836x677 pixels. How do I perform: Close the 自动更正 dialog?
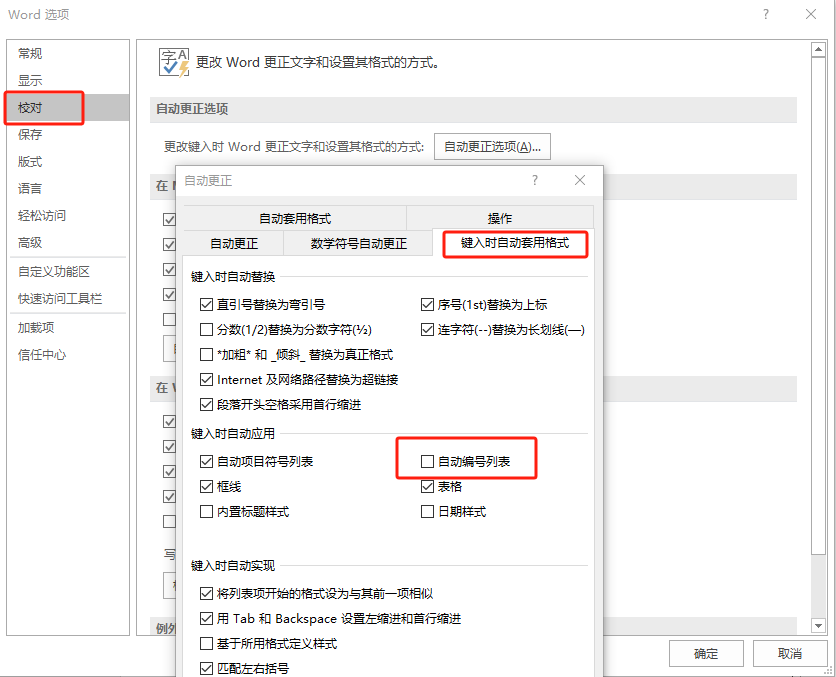pyautogui.click(x=580, y=180)
